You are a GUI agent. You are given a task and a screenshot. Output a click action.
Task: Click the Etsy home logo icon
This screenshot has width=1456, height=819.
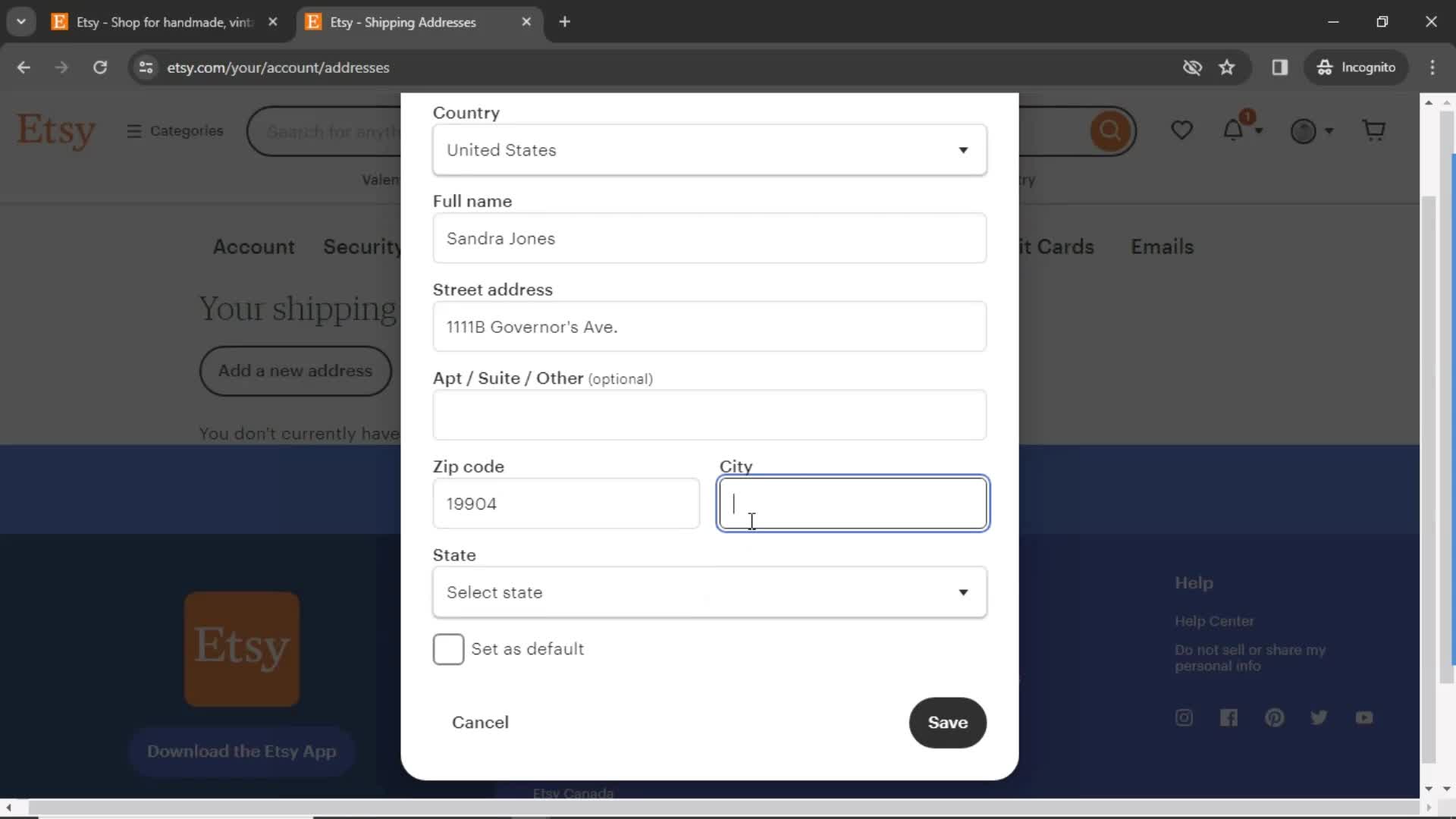[x=57, y=130]
